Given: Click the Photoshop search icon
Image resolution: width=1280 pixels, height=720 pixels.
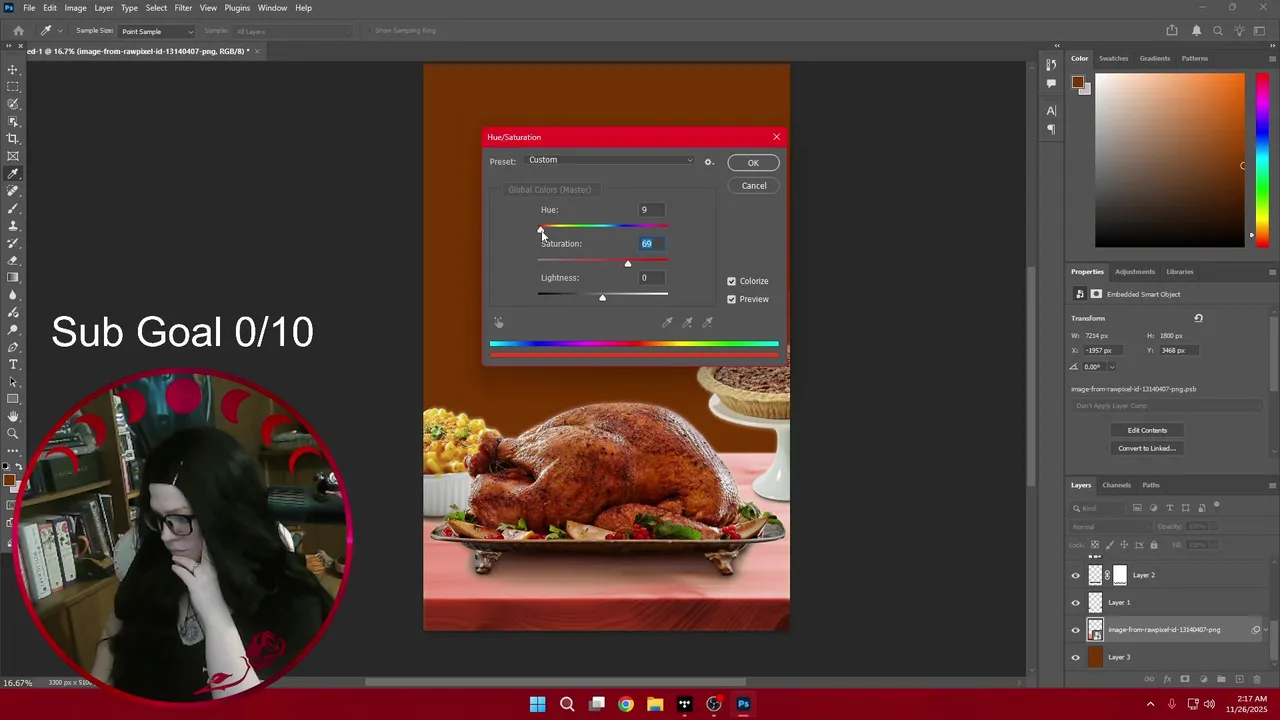Looking at the screenshot, I should click(x=1218, y=31).
